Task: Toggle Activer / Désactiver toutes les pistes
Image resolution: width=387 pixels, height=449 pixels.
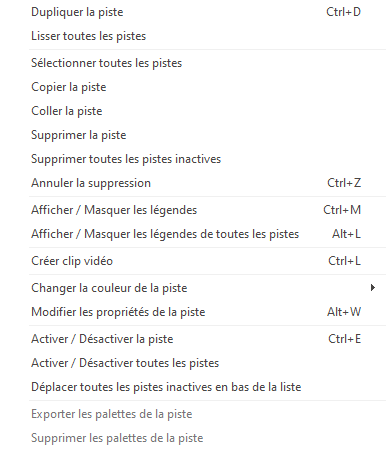Action: [208, 363]
